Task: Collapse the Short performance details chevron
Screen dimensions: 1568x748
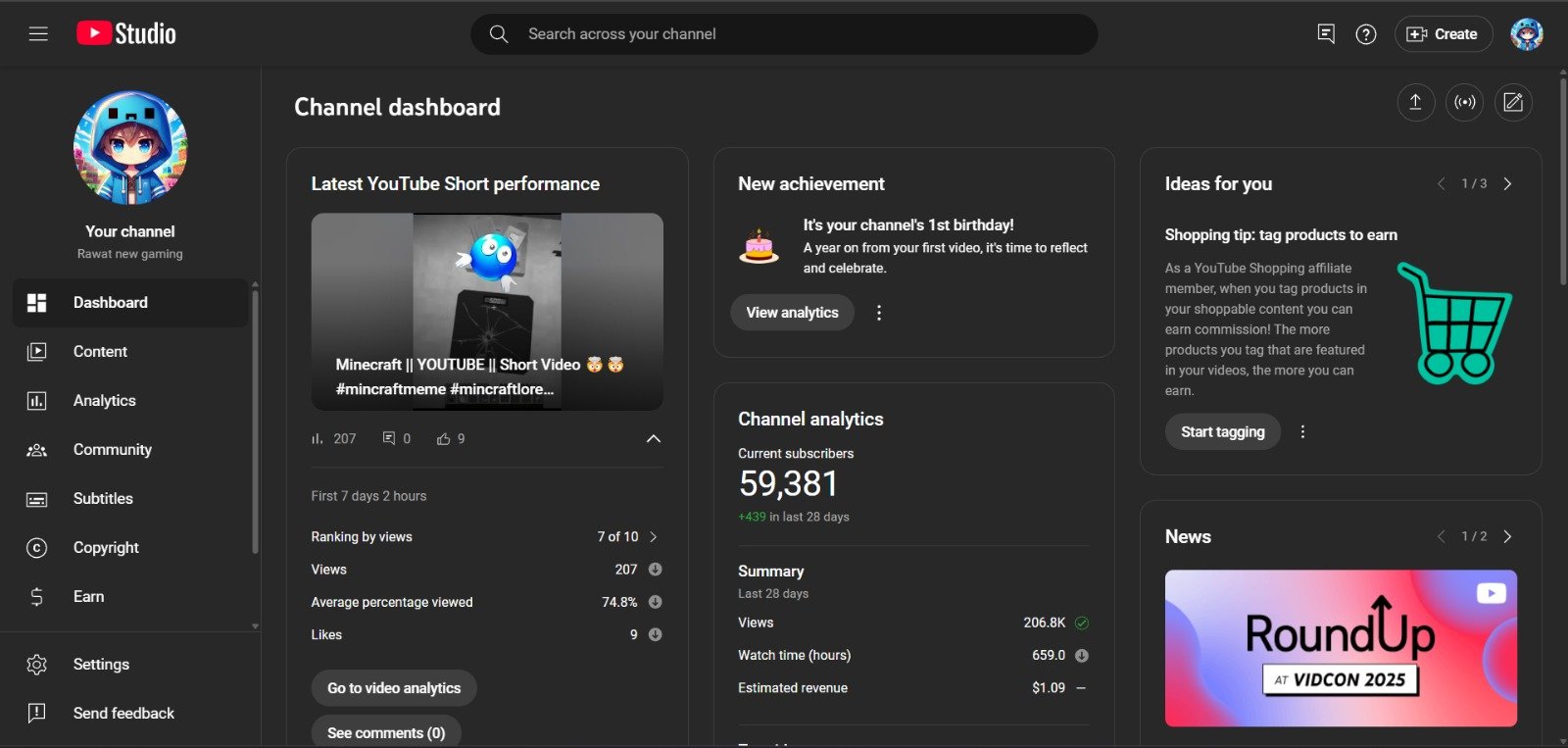Action: (x=654, y=439)
